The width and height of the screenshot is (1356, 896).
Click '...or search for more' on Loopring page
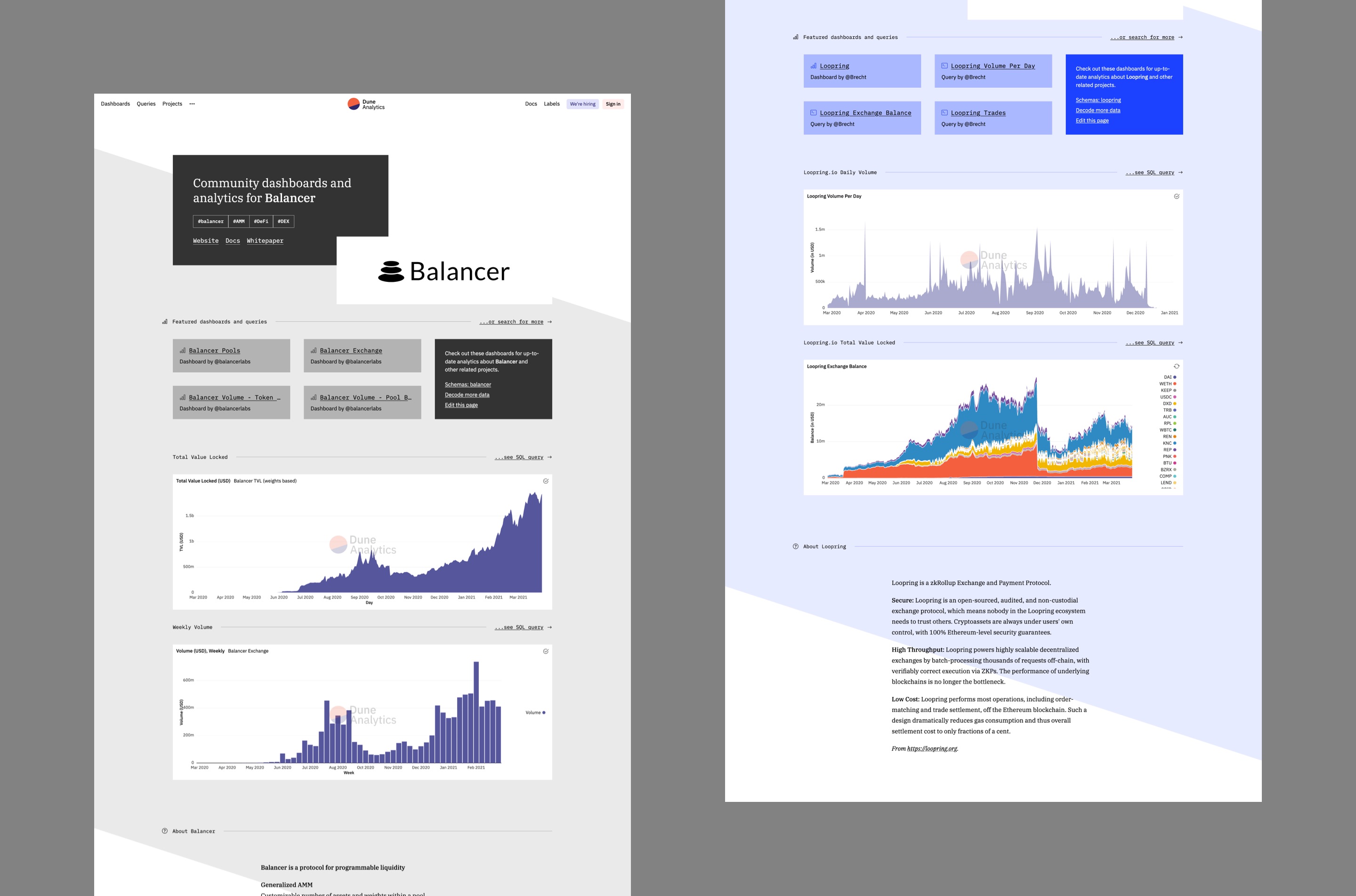[1142, 37]
